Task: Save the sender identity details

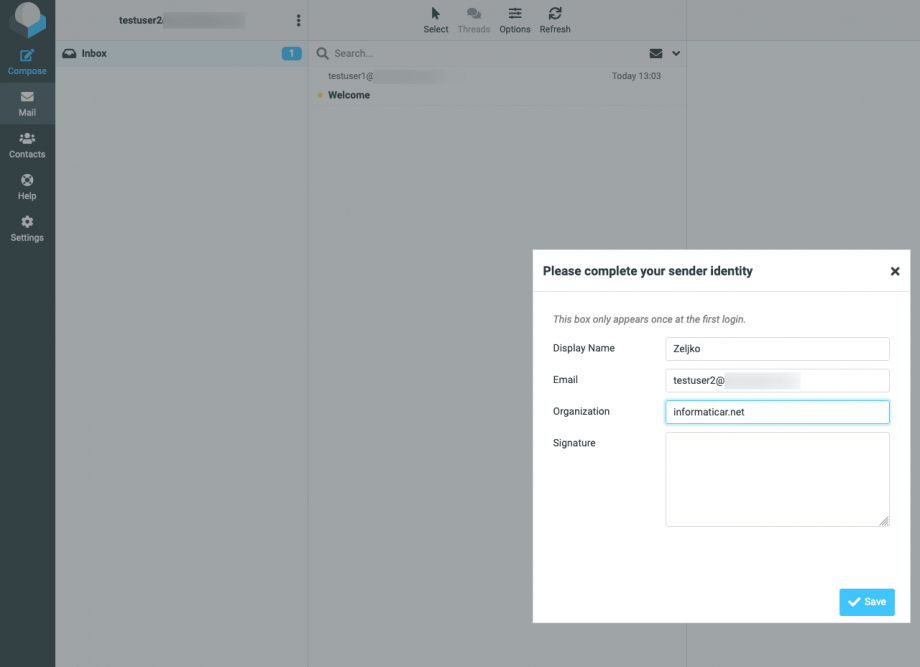Action: tap(866, 602)
